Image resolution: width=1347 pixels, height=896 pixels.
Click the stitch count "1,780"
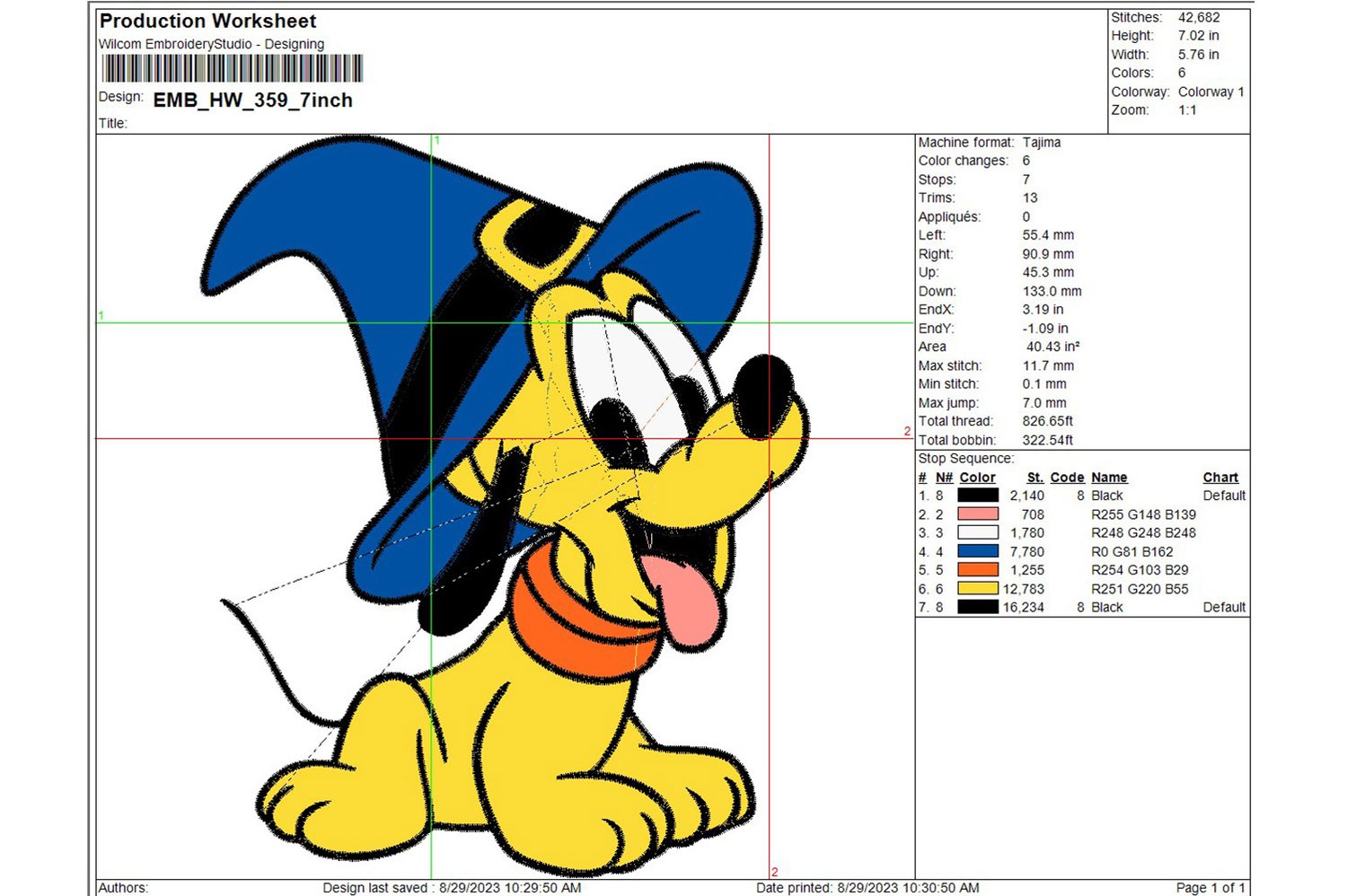[x=1027, y=532]
